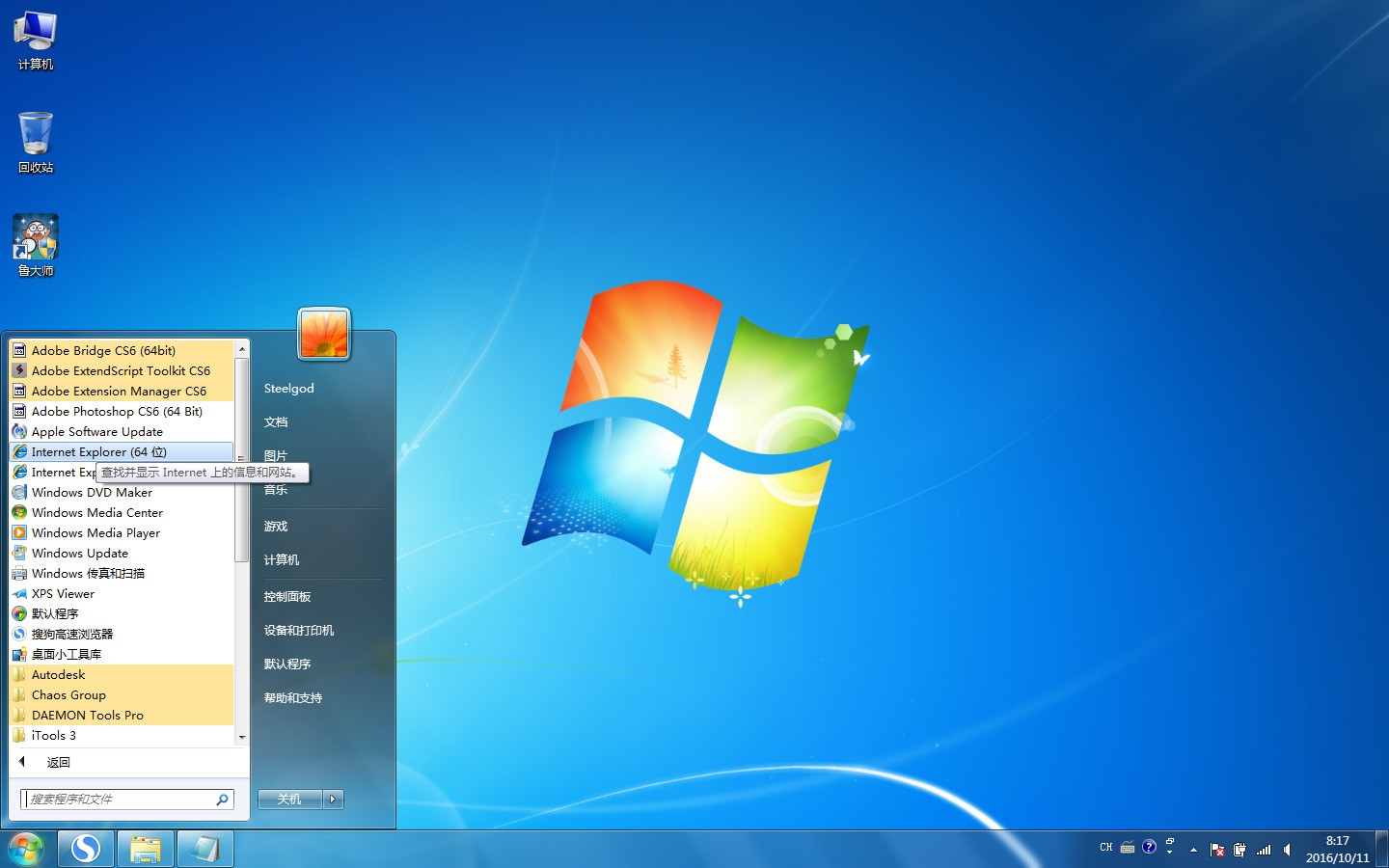The width and height of the screenshot is (1389, 868).
Task: Open 桌面小工具库
Action: [122, 654]
